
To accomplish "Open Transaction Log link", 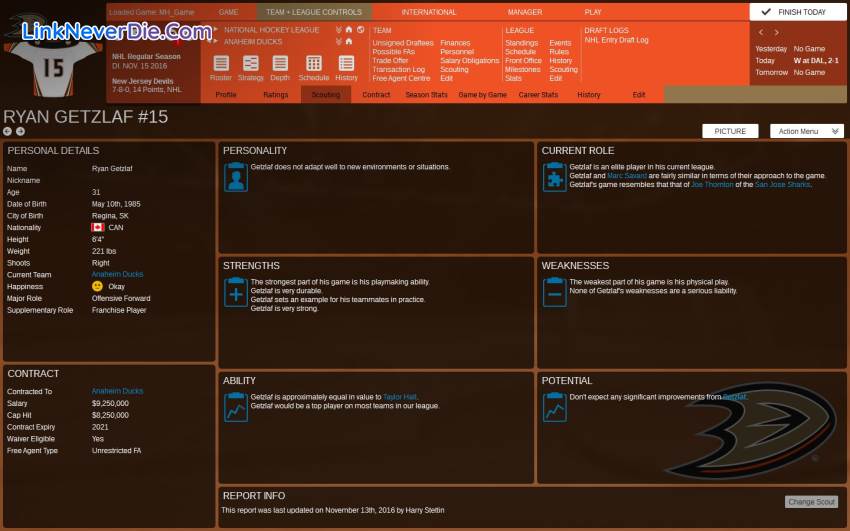I will [398, 69].
